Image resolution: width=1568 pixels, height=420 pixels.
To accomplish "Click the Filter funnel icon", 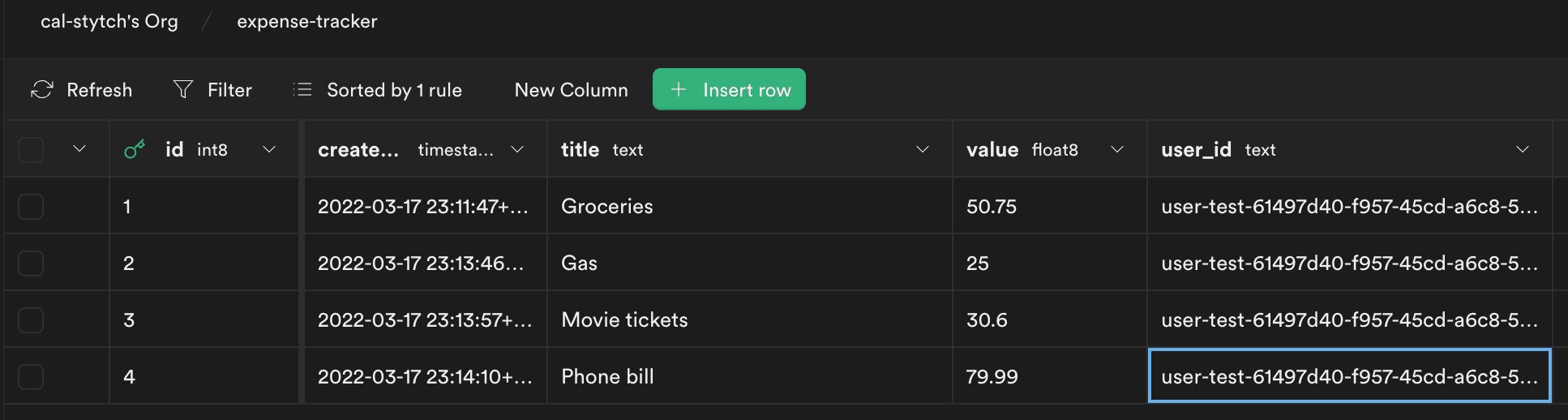I will [183, 89].
